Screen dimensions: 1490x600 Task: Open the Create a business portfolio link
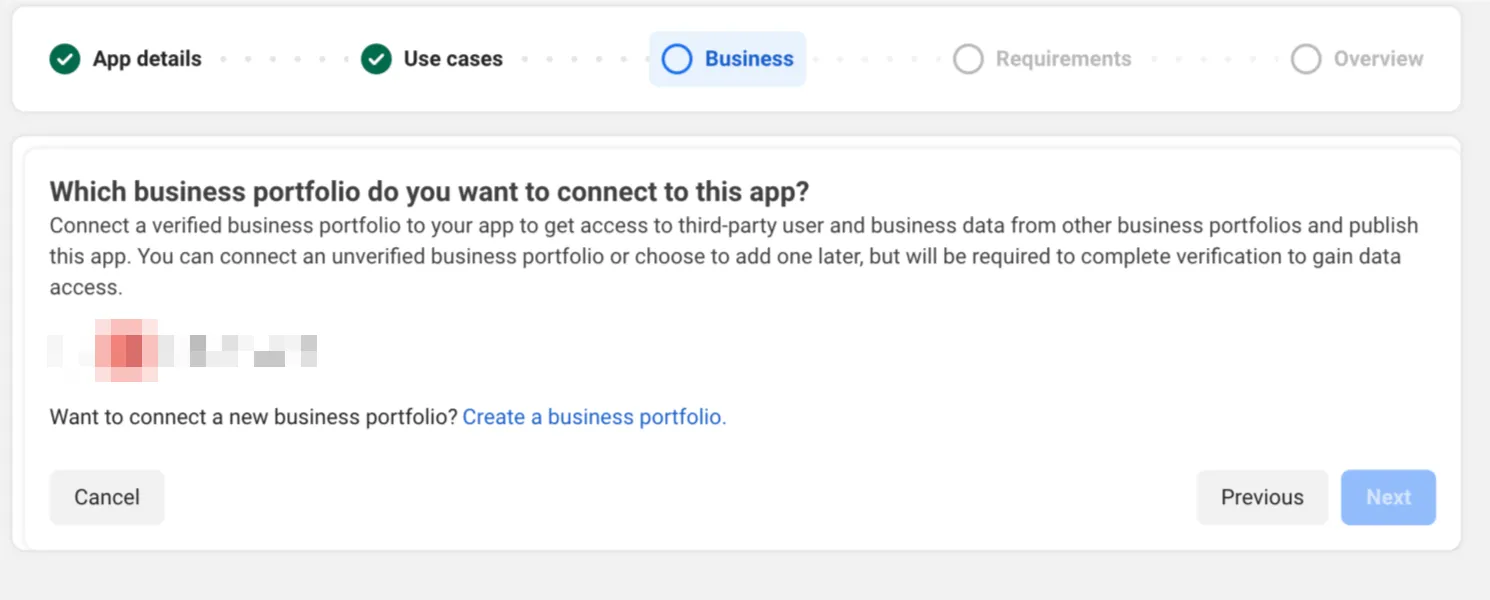594,417
